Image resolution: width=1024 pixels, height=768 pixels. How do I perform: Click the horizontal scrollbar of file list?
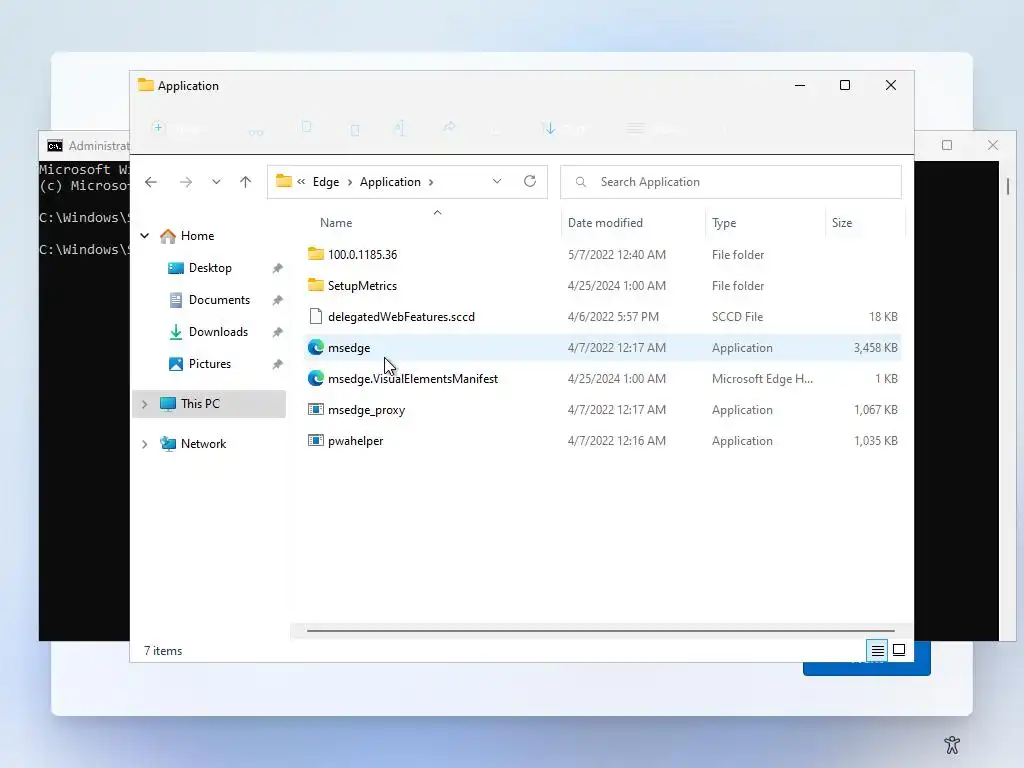coord(600,631)
